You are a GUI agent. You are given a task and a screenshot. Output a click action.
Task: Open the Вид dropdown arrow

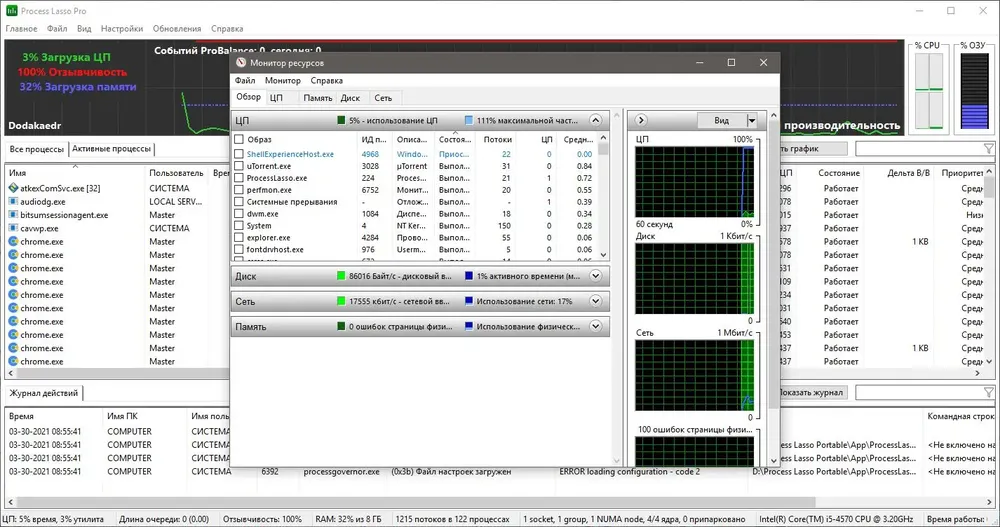[752, 120]
